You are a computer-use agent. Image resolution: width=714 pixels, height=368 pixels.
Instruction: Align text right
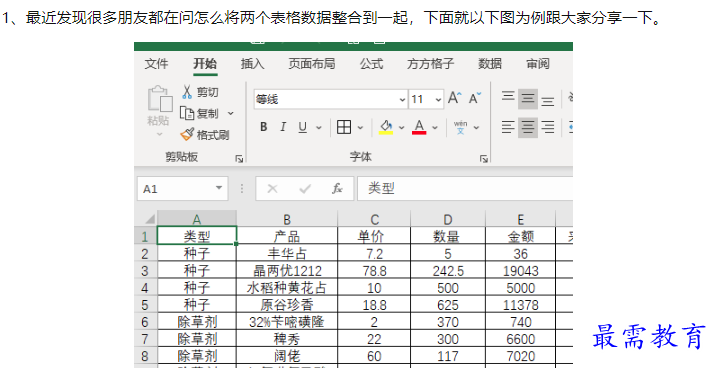pyautogui.click(x=548, y=127)
